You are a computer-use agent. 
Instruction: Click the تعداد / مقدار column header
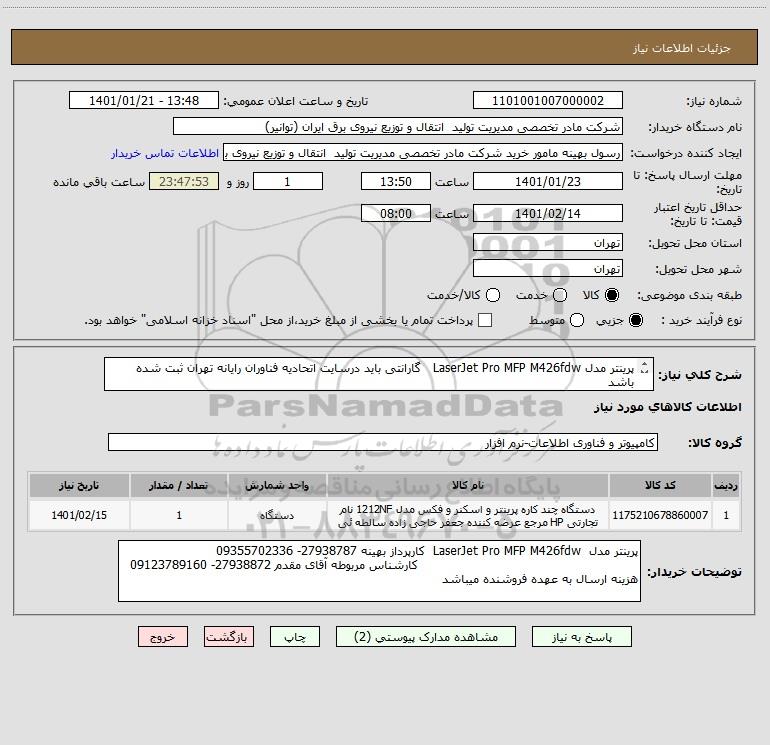[x=179, y=486]
